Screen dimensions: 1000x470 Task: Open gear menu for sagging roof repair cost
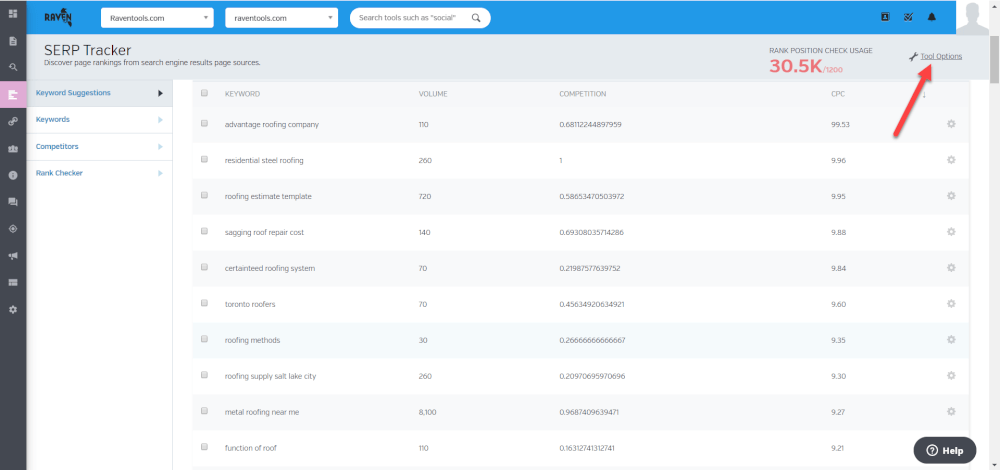(x=951, y=232)
